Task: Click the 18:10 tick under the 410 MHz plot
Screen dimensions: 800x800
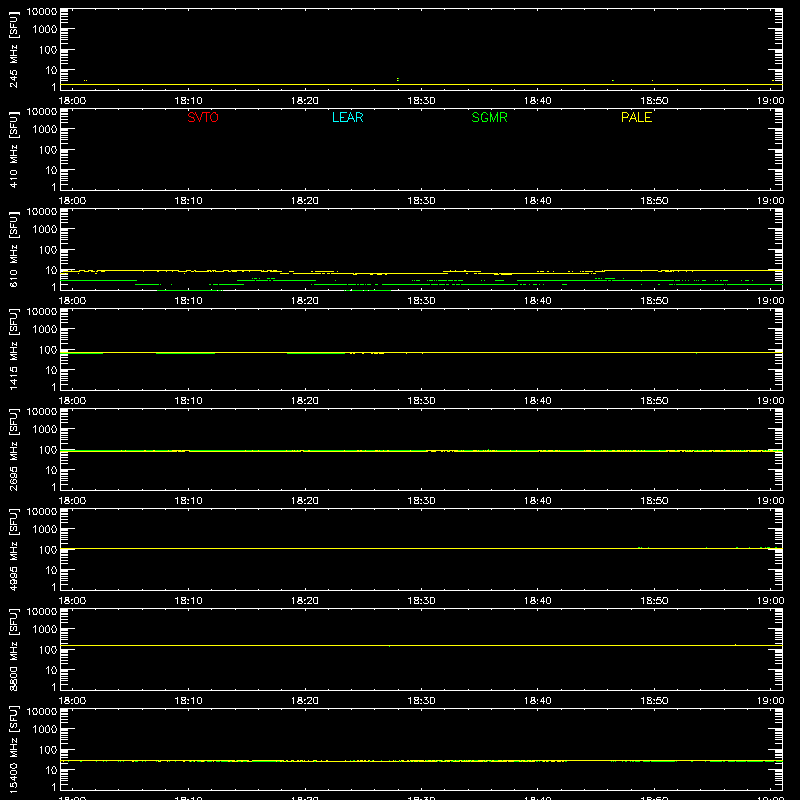Action: [189, 201]
